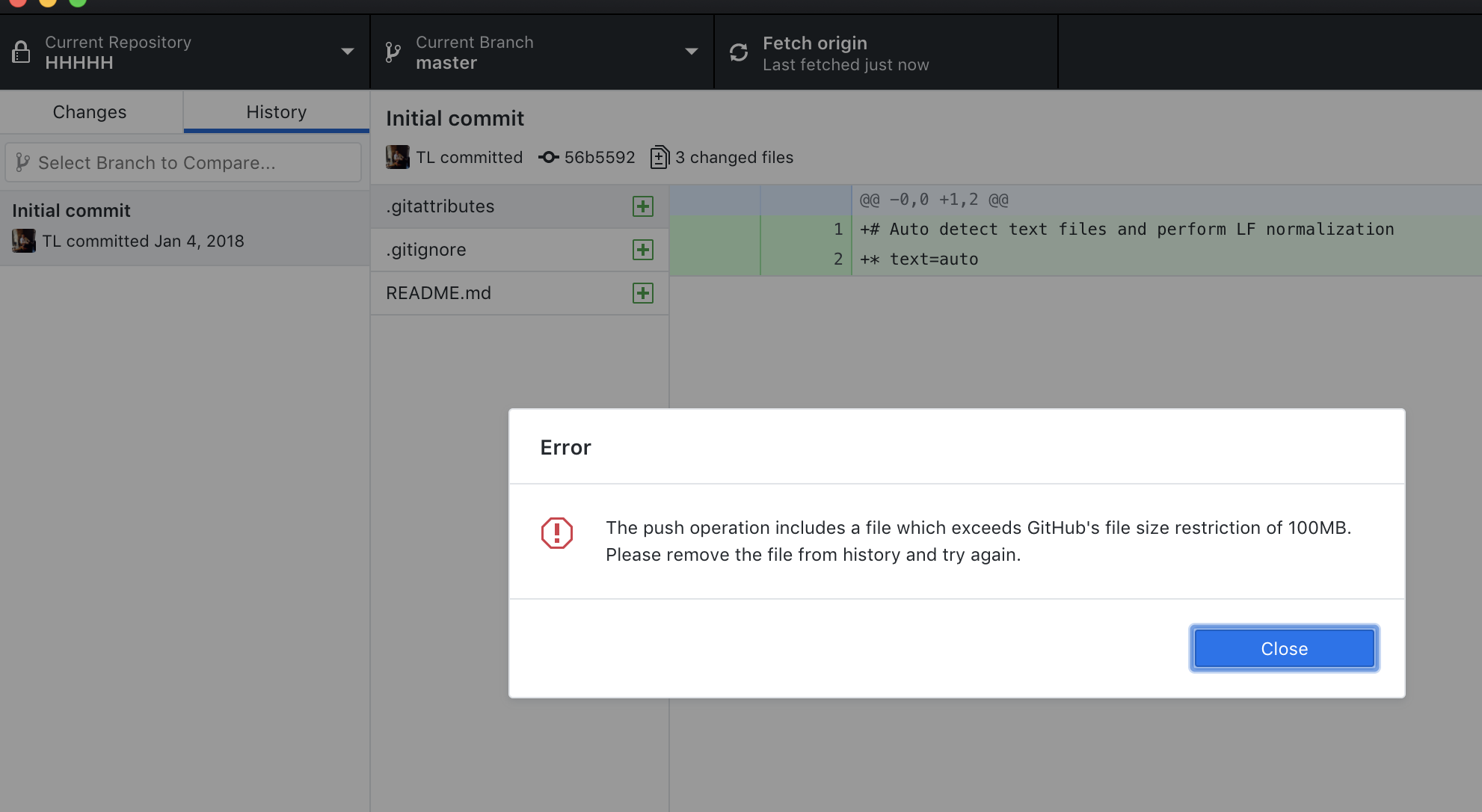Switch to the History tab
Screen dimensions: 1482x812
pyautogui.click(x=277, y=112)
